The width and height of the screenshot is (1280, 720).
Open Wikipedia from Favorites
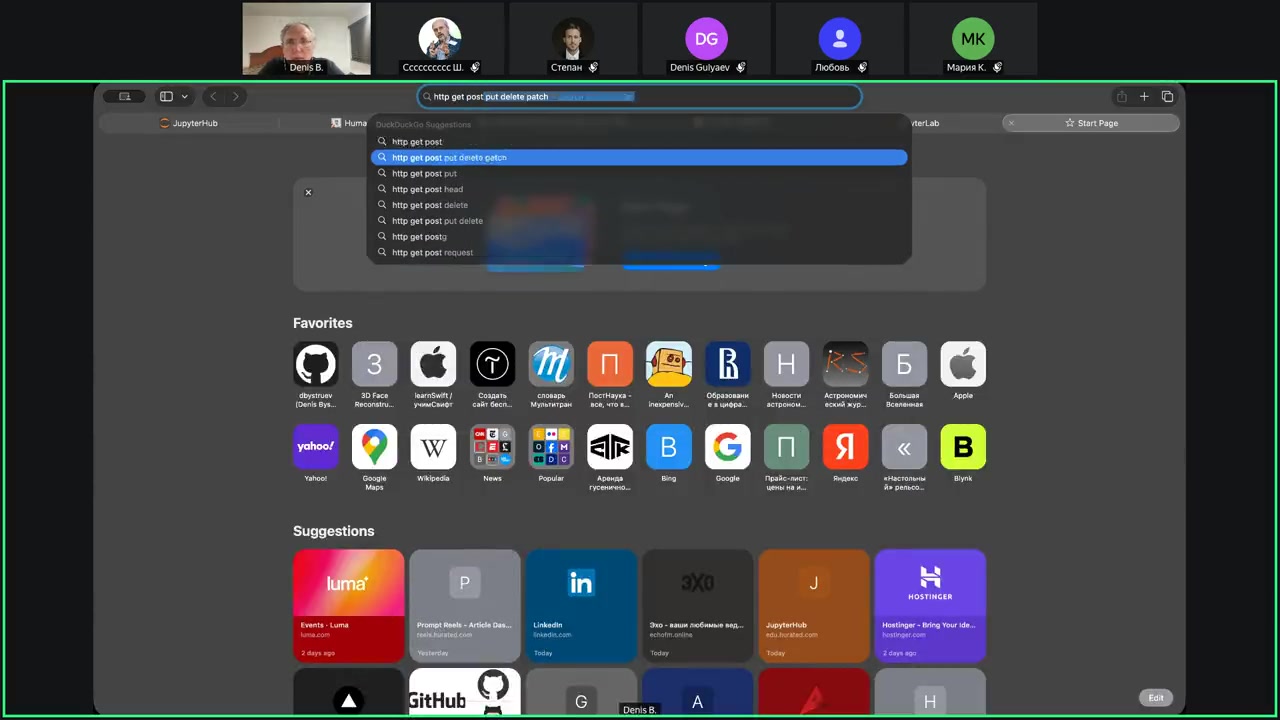[x=433, y=447]
